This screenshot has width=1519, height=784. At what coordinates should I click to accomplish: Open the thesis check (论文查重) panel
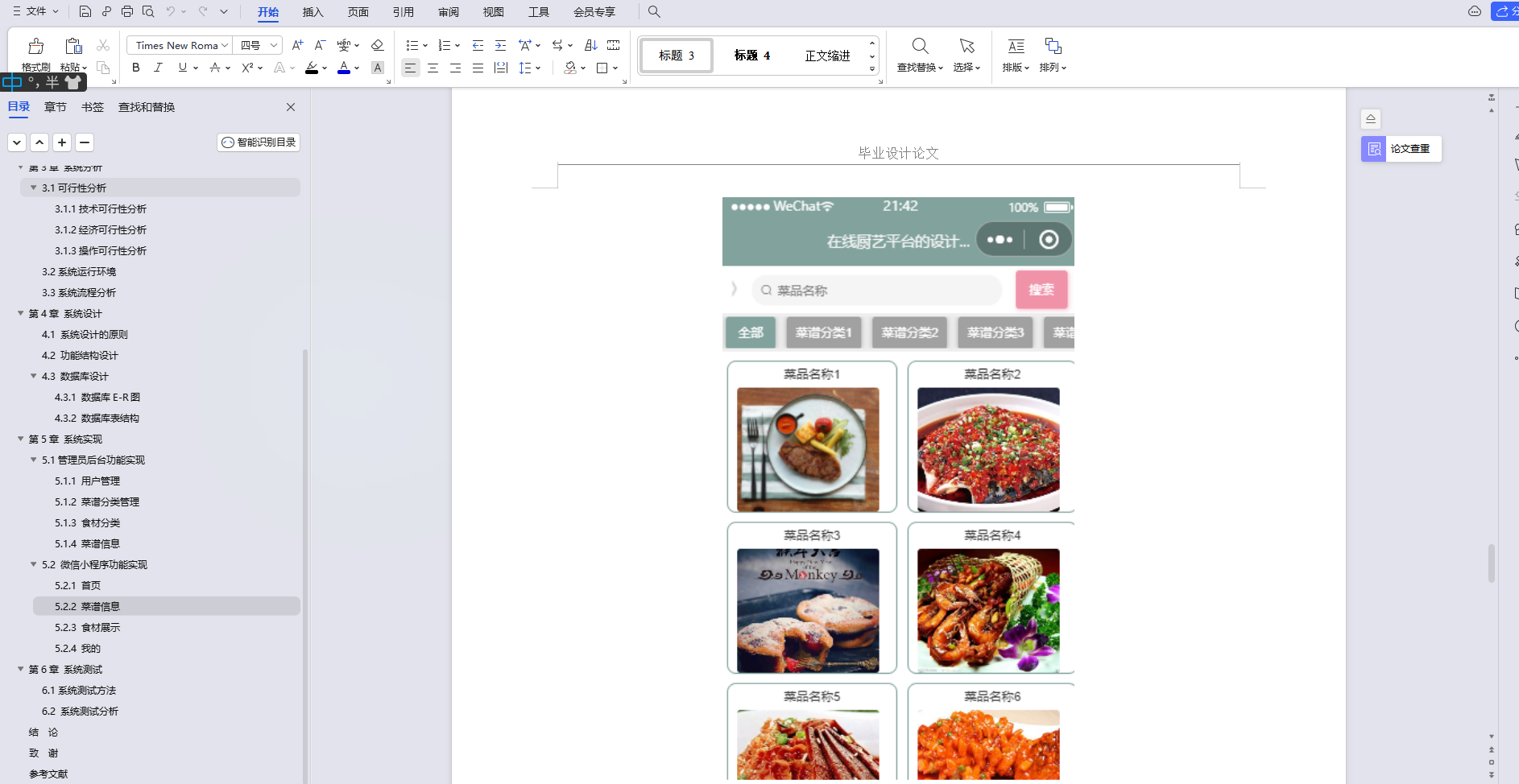[x=1401, y=149]
